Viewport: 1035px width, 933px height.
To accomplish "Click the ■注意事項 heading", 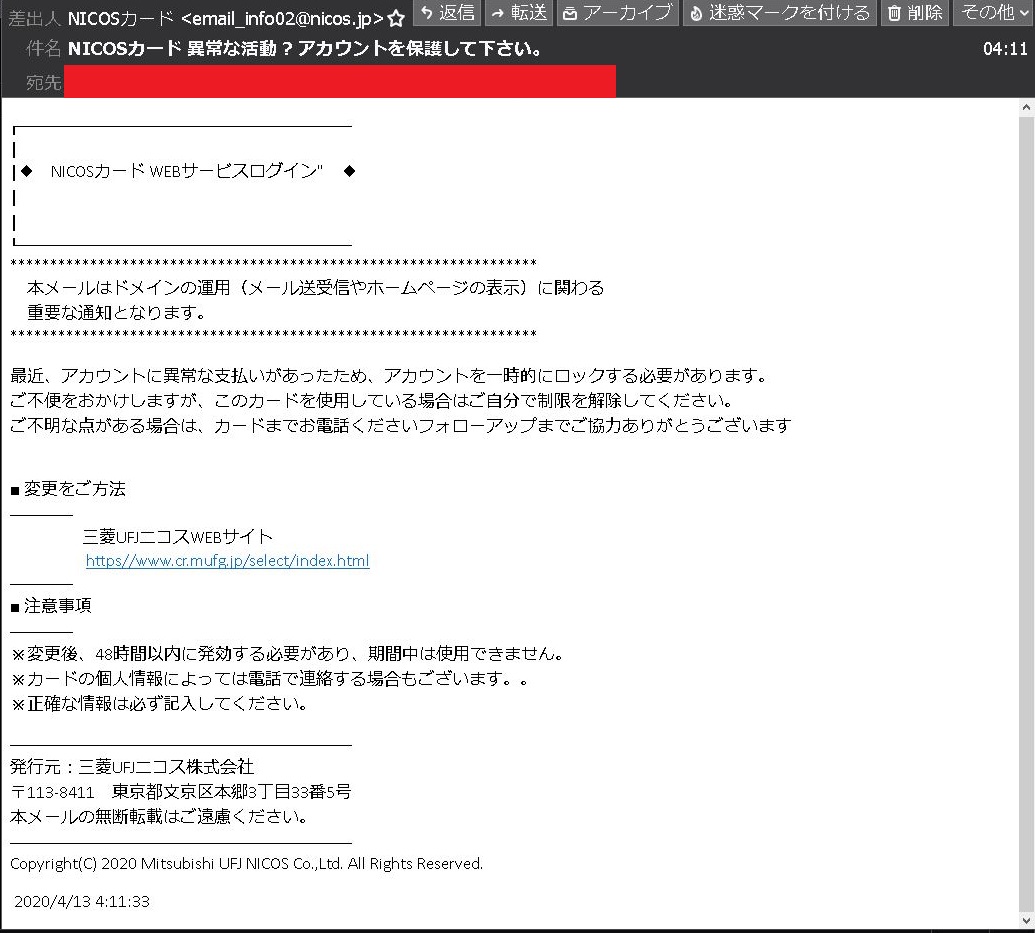I will 51,606.
